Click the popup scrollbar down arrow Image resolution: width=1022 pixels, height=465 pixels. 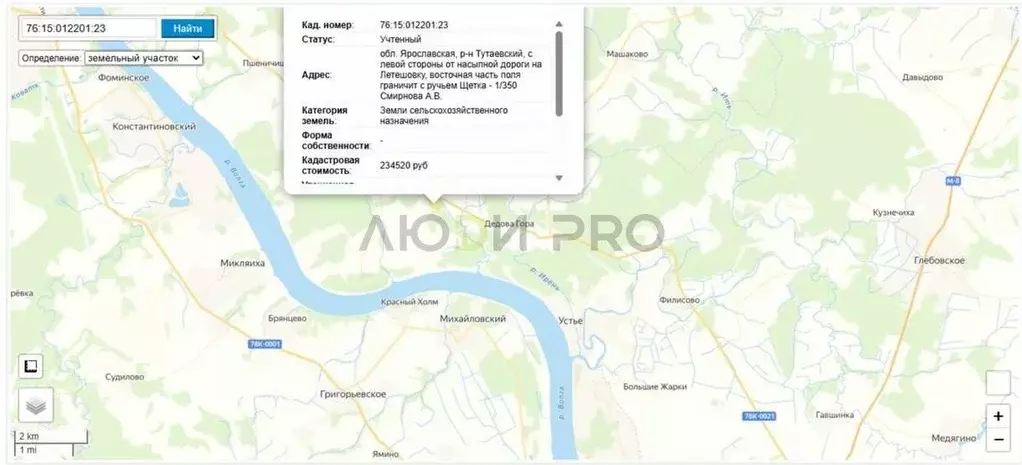(x=559, y=178)
